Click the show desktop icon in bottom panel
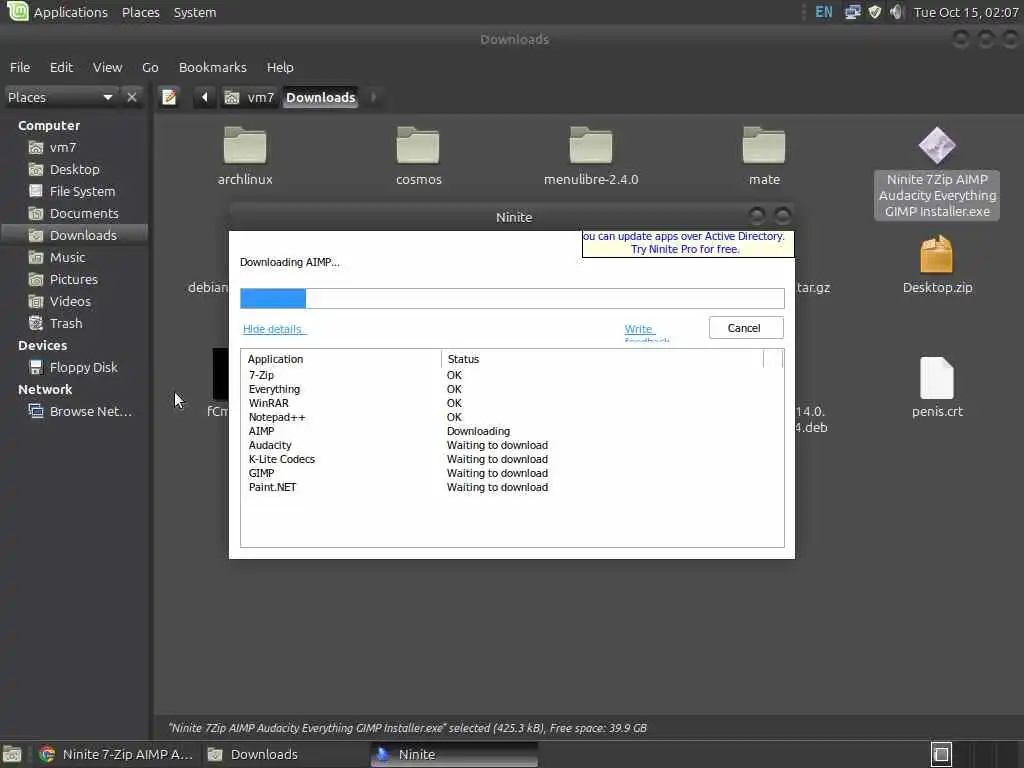The height and width of the screenshot is (768, 1024). click(12, 754)
